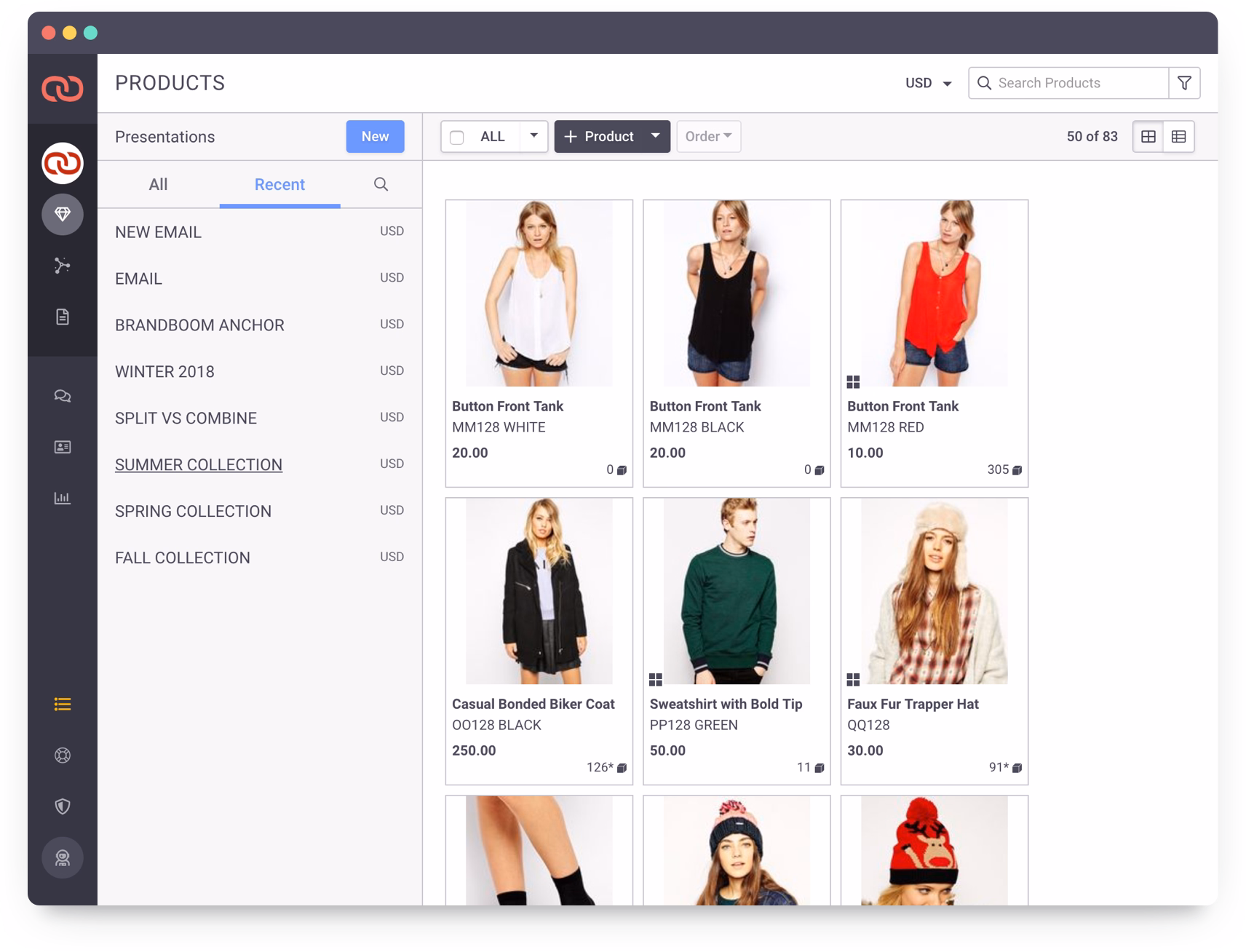Click the yellow list icon in sidebar
The image size is (1246, 952).
pos(63,704)
